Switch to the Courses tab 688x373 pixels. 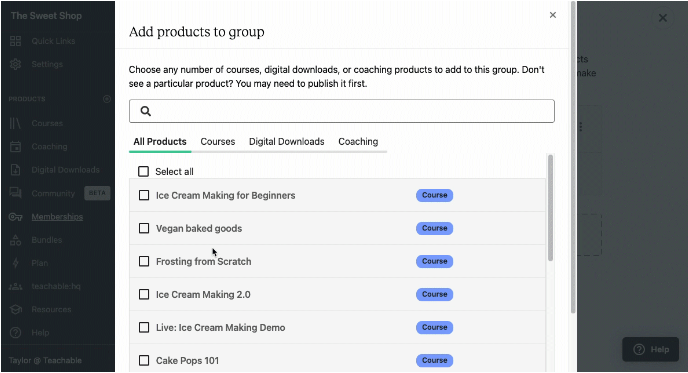[x=218, y=142]
